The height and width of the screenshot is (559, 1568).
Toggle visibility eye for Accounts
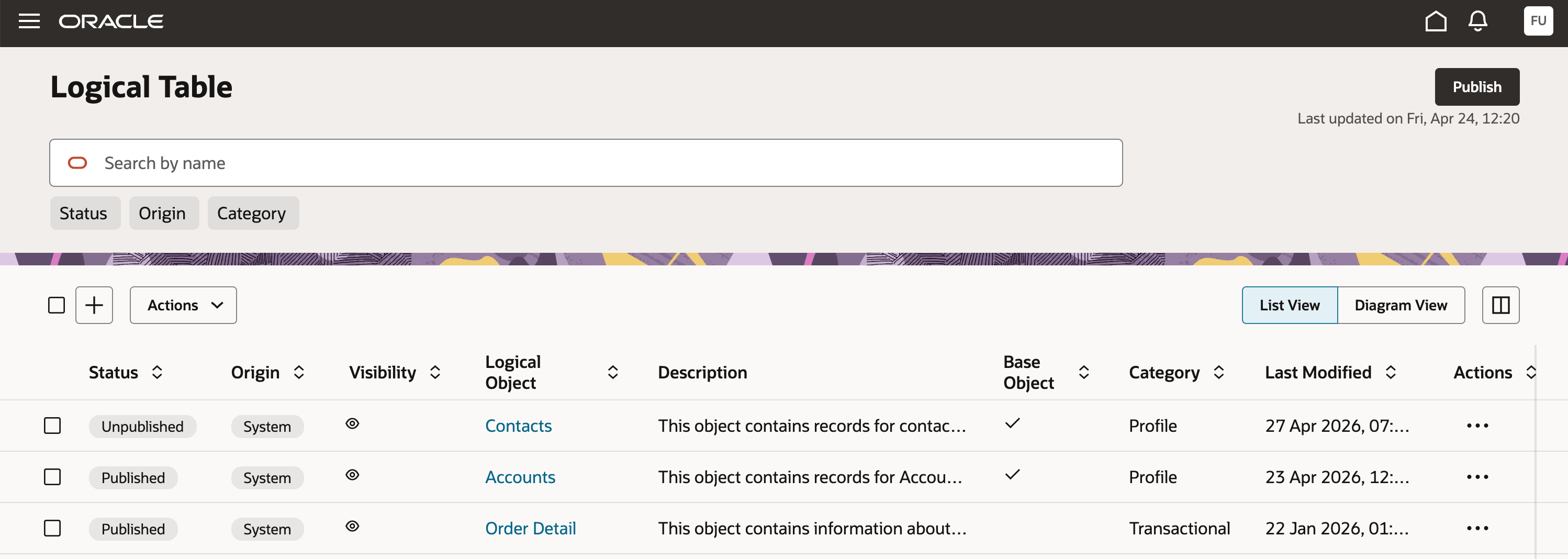pos(352,474)
